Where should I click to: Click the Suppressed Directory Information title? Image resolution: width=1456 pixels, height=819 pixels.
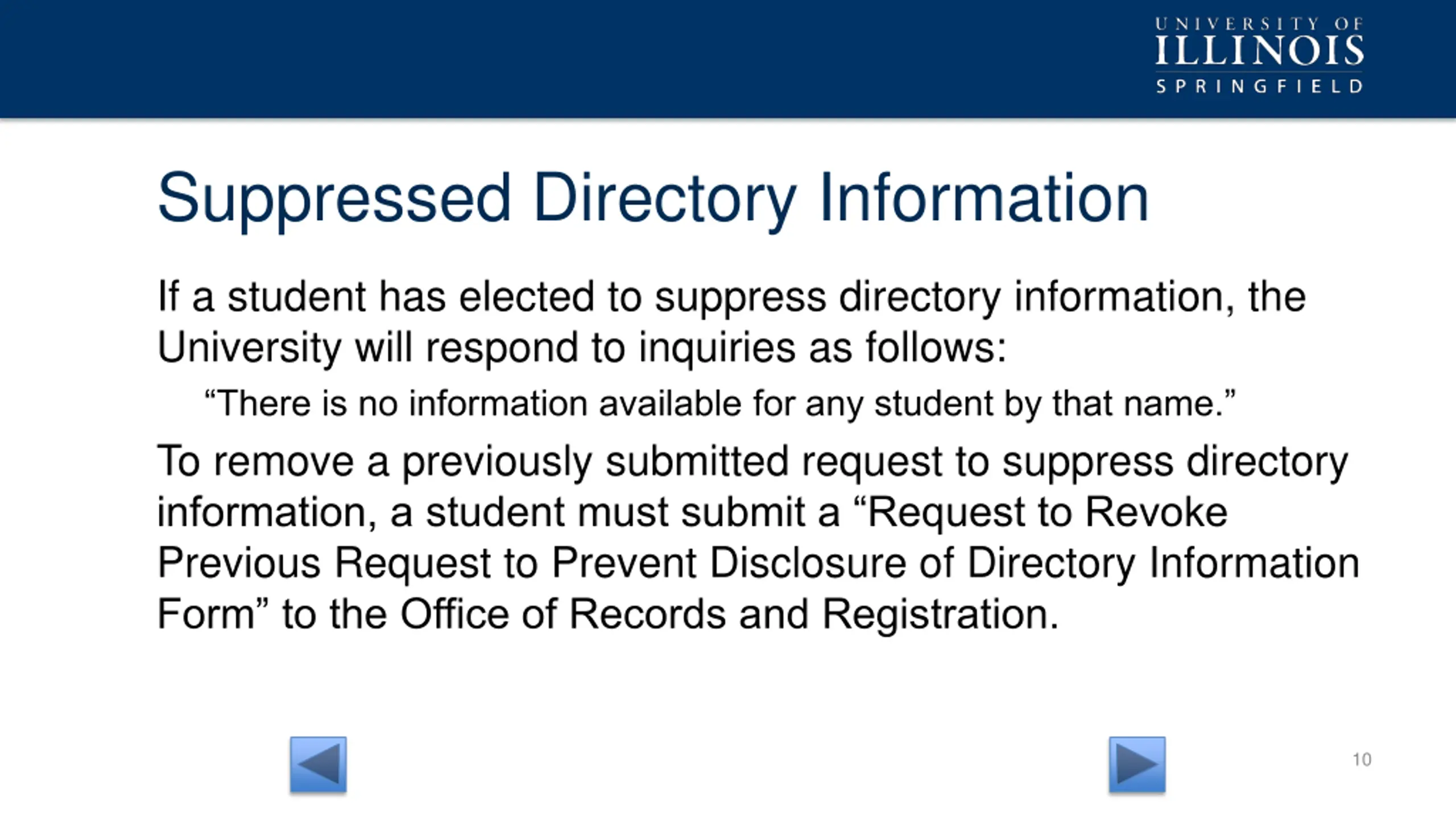[653, 199]
